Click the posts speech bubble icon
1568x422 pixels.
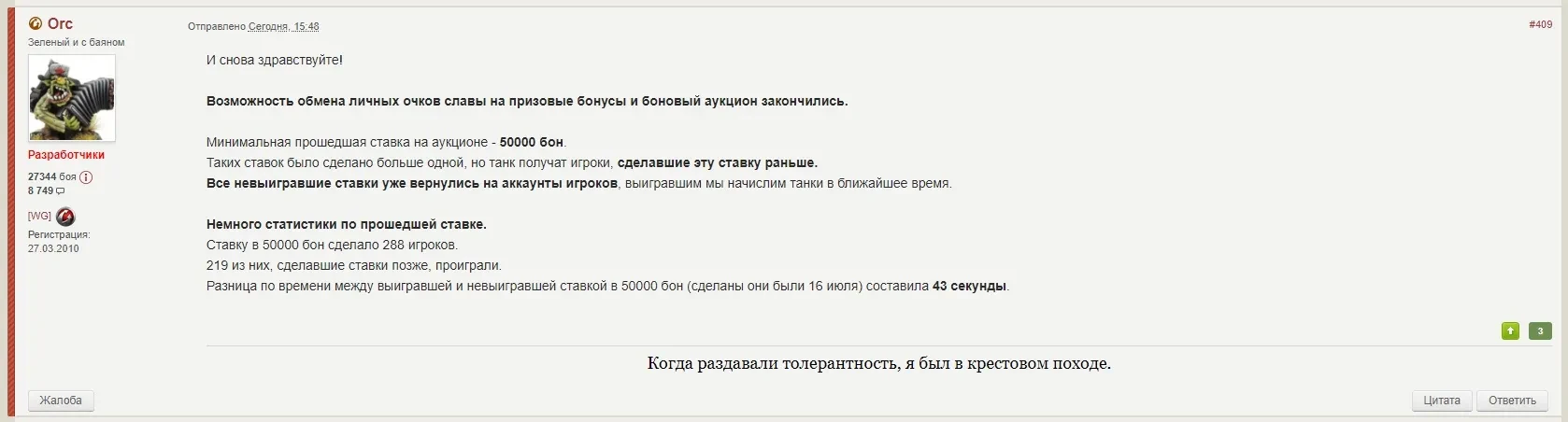pyautogui.click(x=61, y=191)
